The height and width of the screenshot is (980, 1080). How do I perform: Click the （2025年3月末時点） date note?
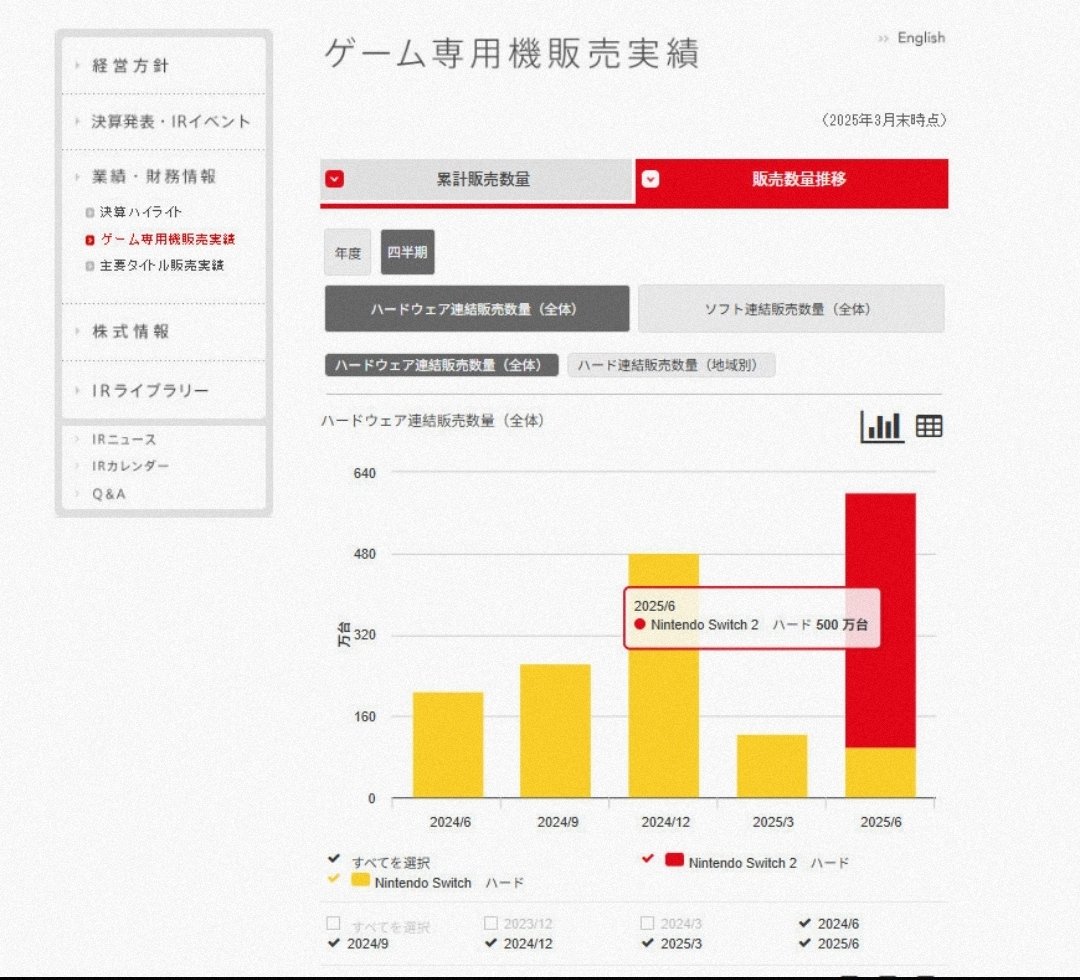coord(884,121)
